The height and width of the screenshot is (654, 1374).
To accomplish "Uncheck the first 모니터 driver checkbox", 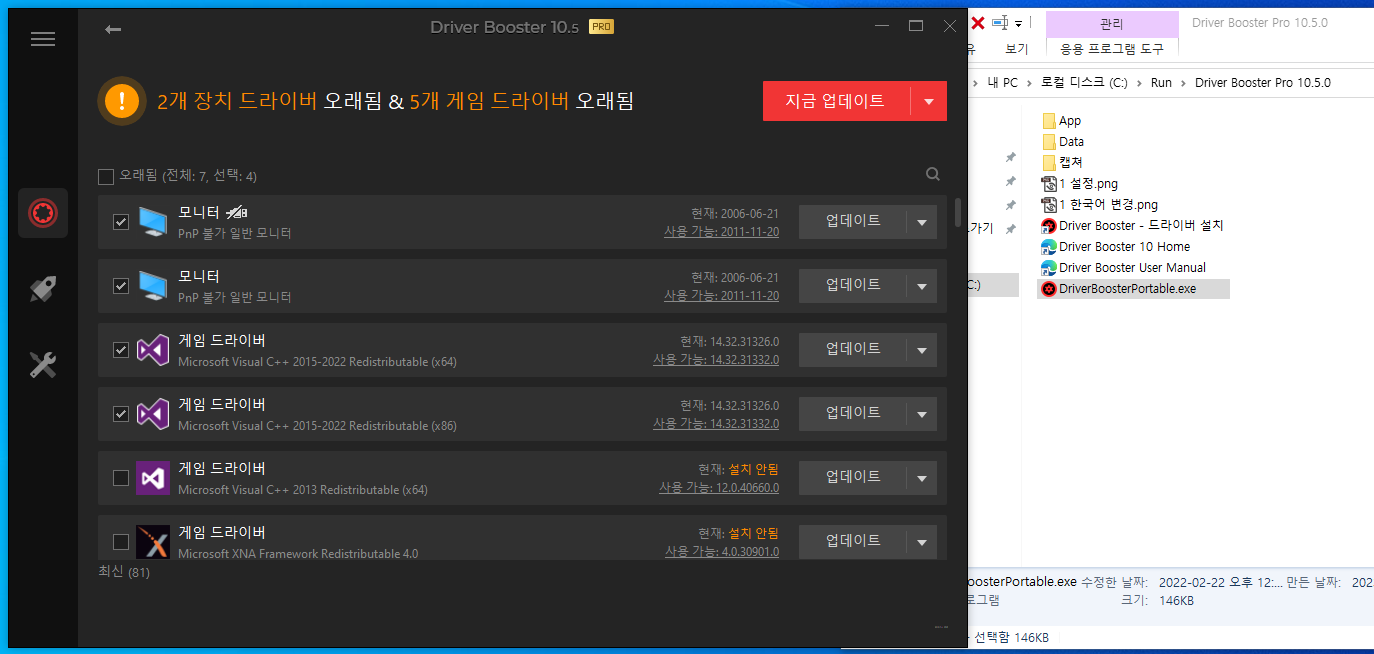I will [121, 222].
